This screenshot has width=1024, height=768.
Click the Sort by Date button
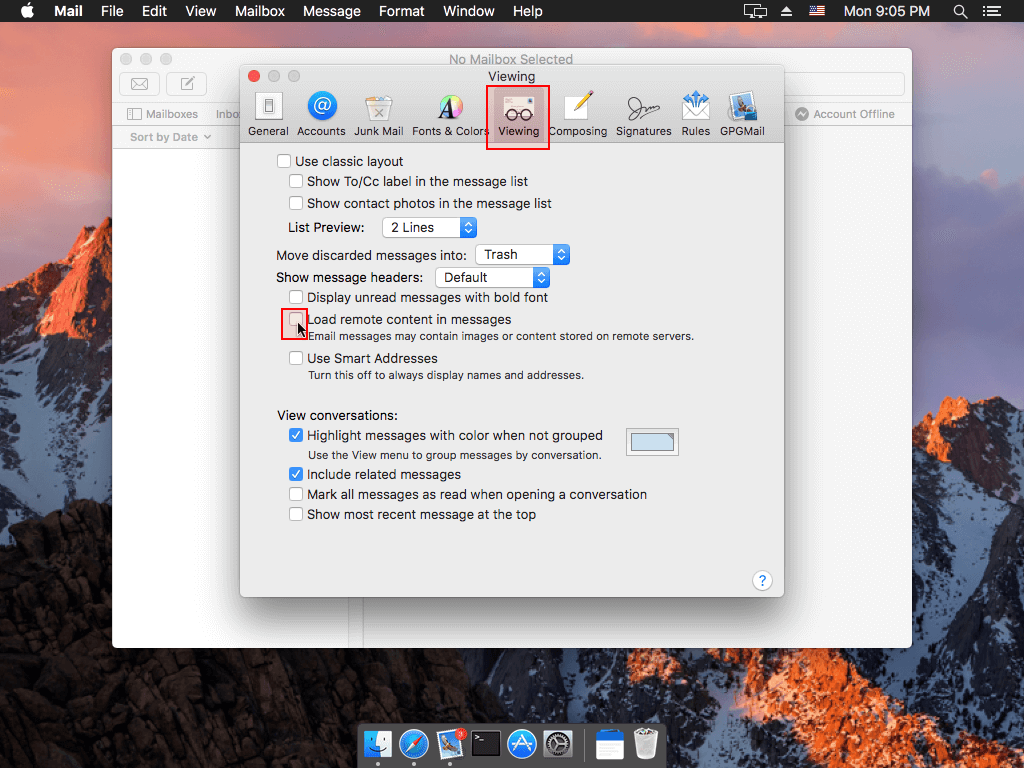coord(170,137)
